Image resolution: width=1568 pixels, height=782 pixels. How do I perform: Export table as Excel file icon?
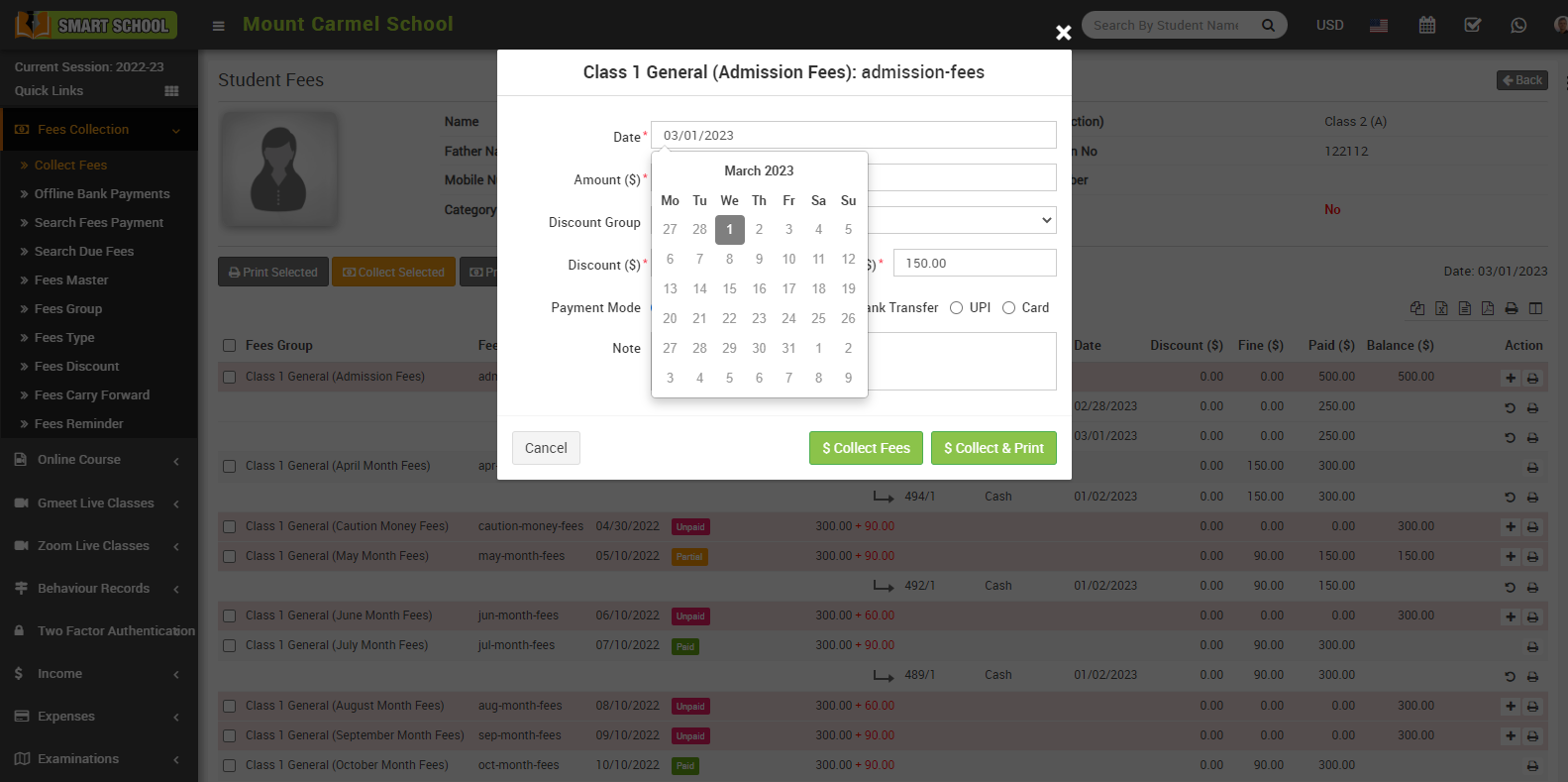1441,308
